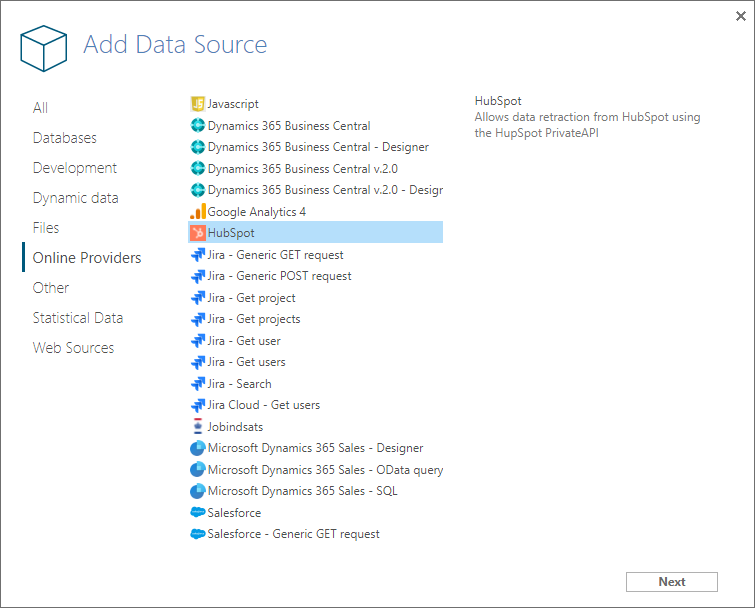
Task: Click the Dynamics 365 Business Central - Designer icon
Action: 197,147
